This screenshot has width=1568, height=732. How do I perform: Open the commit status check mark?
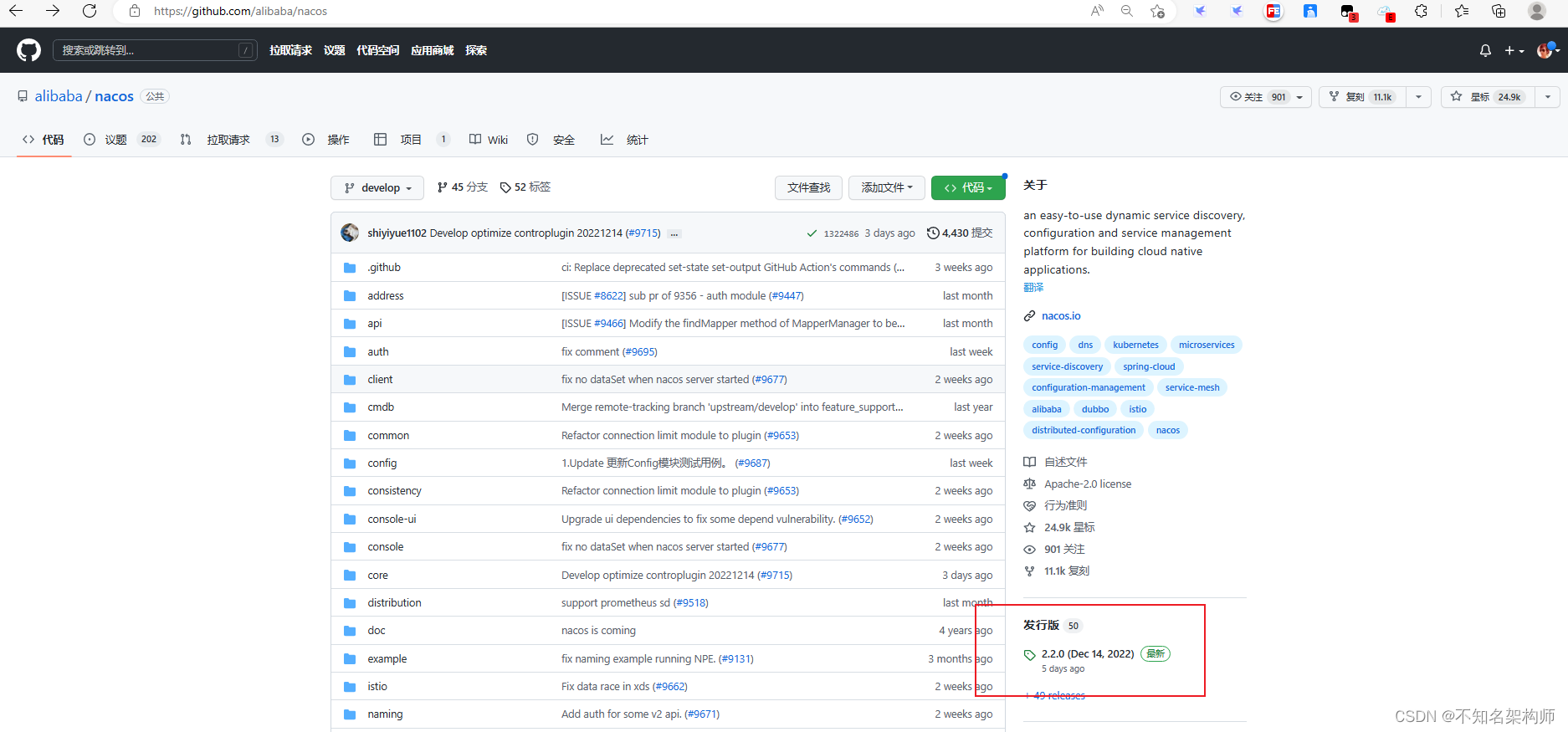812,233
